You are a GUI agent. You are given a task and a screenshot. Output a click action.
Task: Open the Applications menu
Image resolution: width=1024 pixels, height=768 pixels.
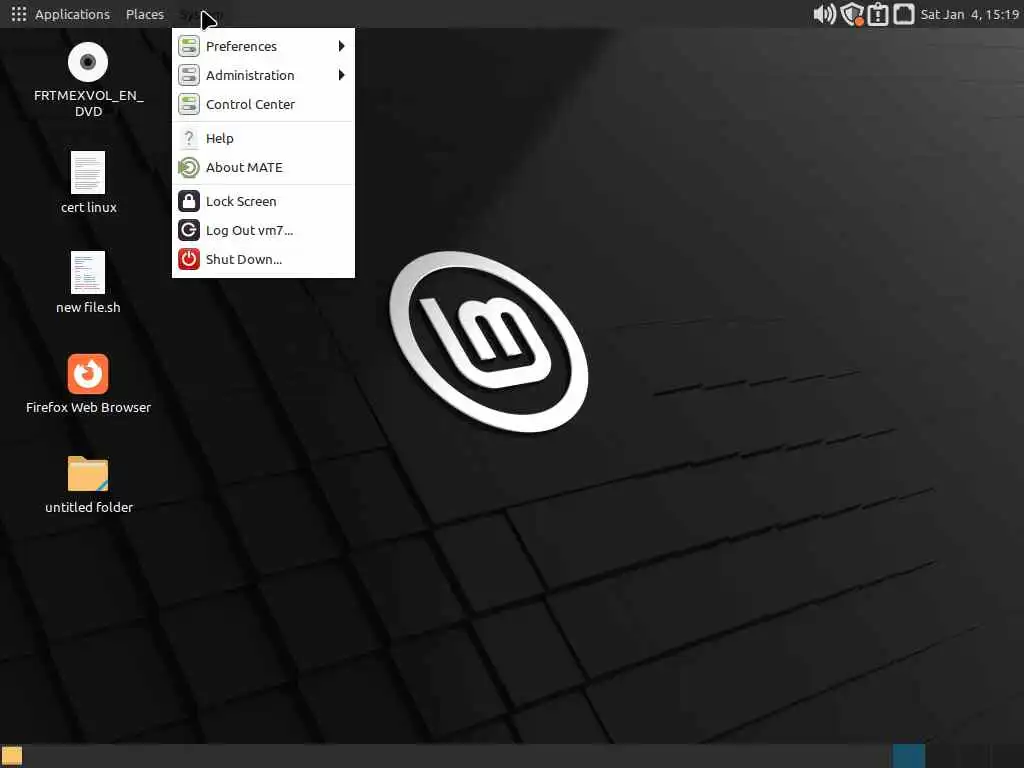point(61,14)
